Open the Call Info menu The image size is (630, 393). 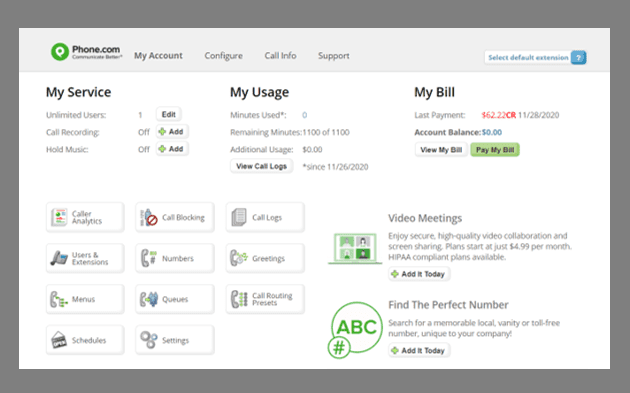coord(280,55)
